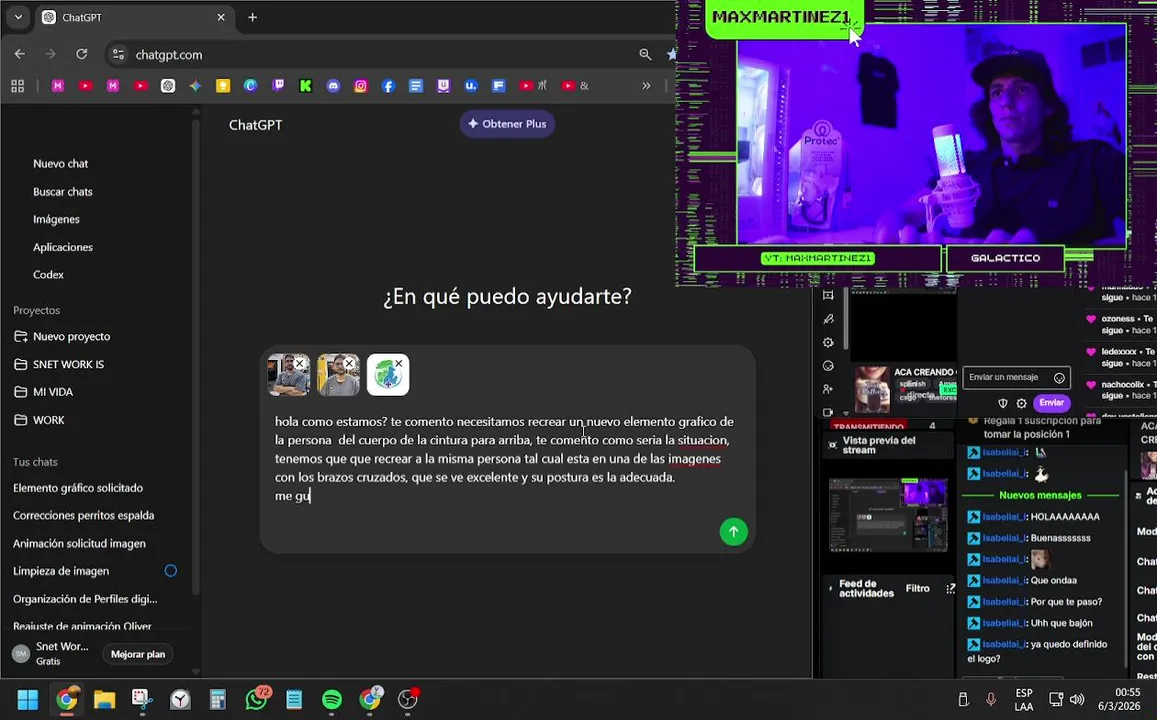Click the stream manager settings gear icon
The width and height of the screenshot is (1157, 720).
coord(828,342)
